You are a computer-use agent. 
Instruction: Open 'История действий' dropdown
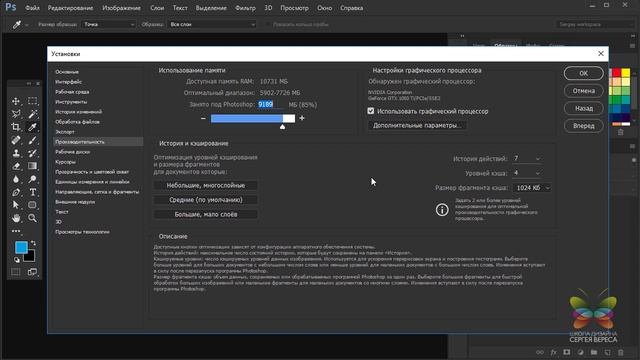(x=527, y=158)
